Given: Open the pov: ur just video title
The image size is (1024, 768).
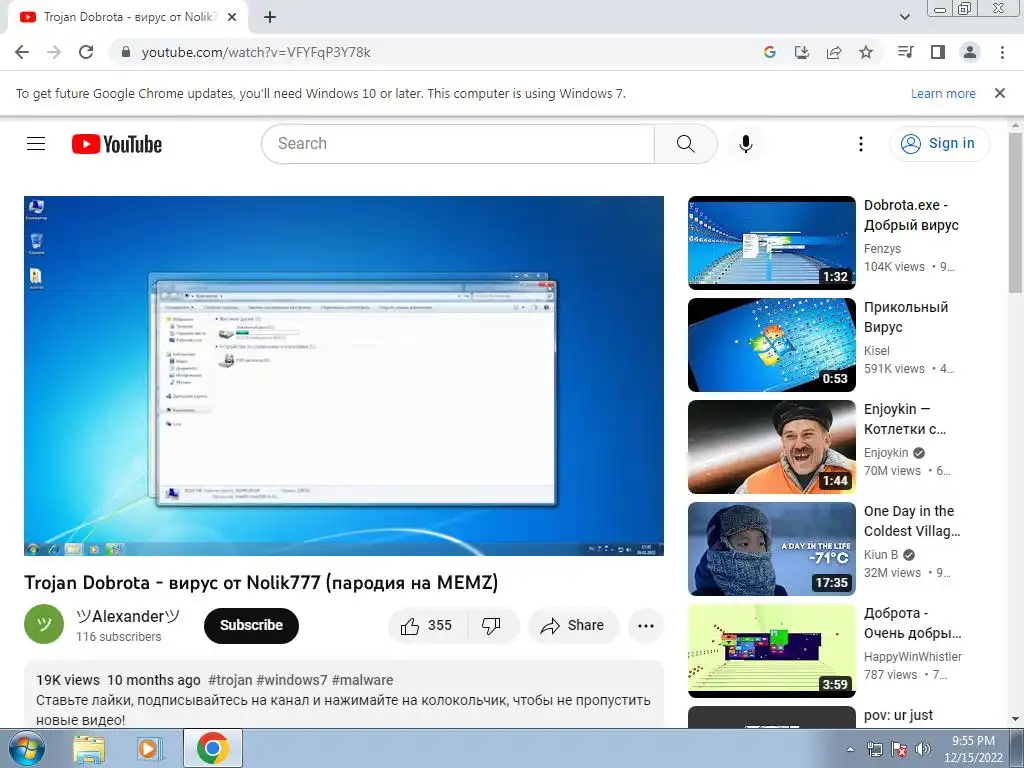Looking at the screenshot, I should pyautogui.click(x=898, y=715).
